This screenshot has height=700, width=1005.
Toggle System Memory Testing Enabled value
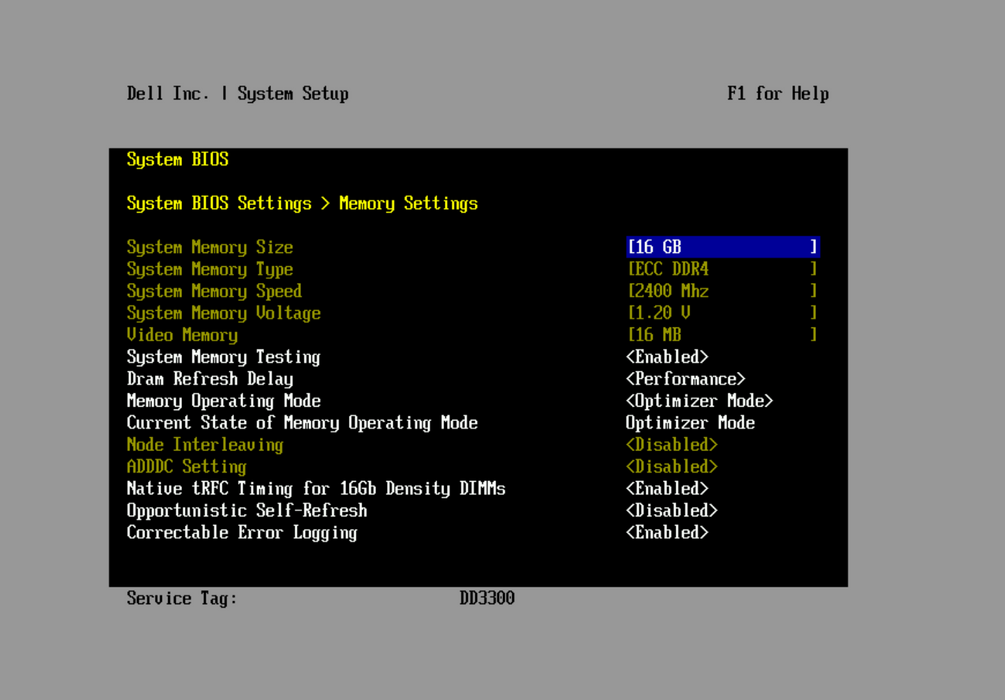[667, 357]
